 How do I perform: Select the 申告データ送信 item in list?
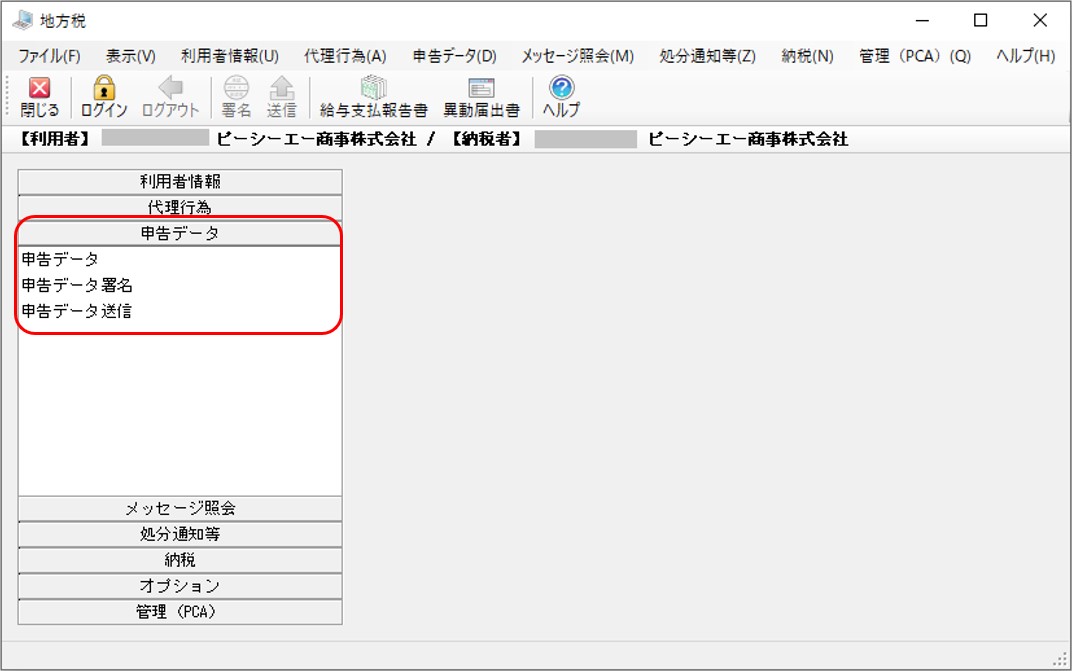[x=77, y=311]
